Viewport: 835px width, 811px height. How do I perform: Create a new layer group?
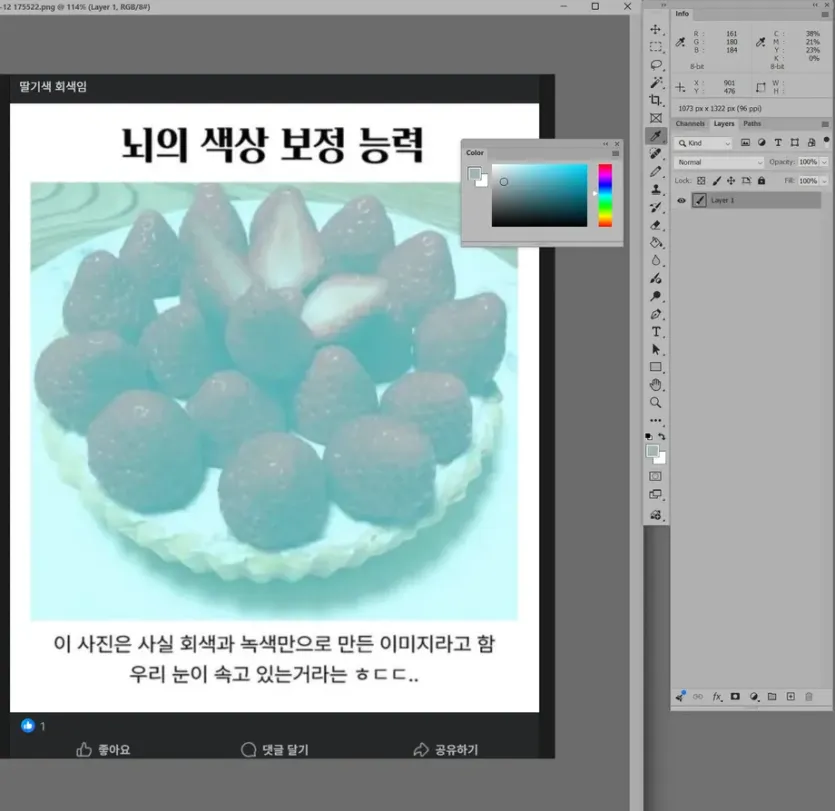tap(772, 697)
